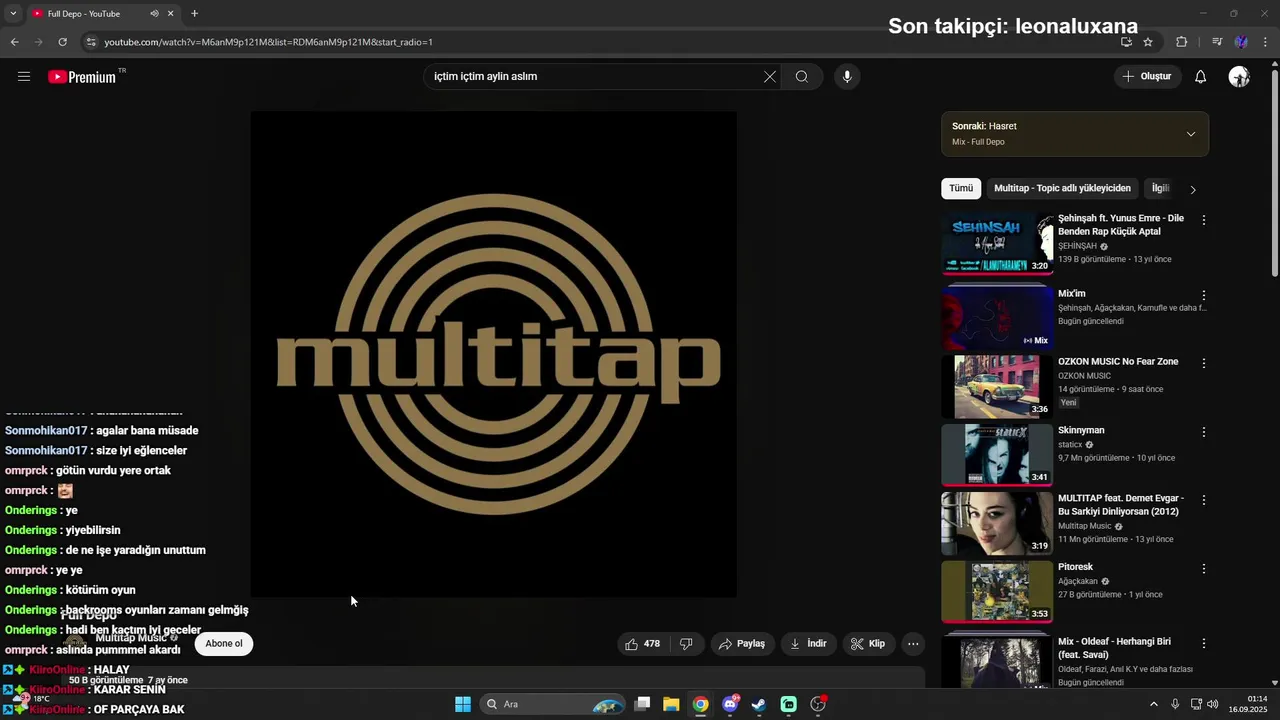Viewport: 1280px width, 720px height.
Task: Open Steam from taskbar
Action: pyautogui.click(x=759, y=704)
